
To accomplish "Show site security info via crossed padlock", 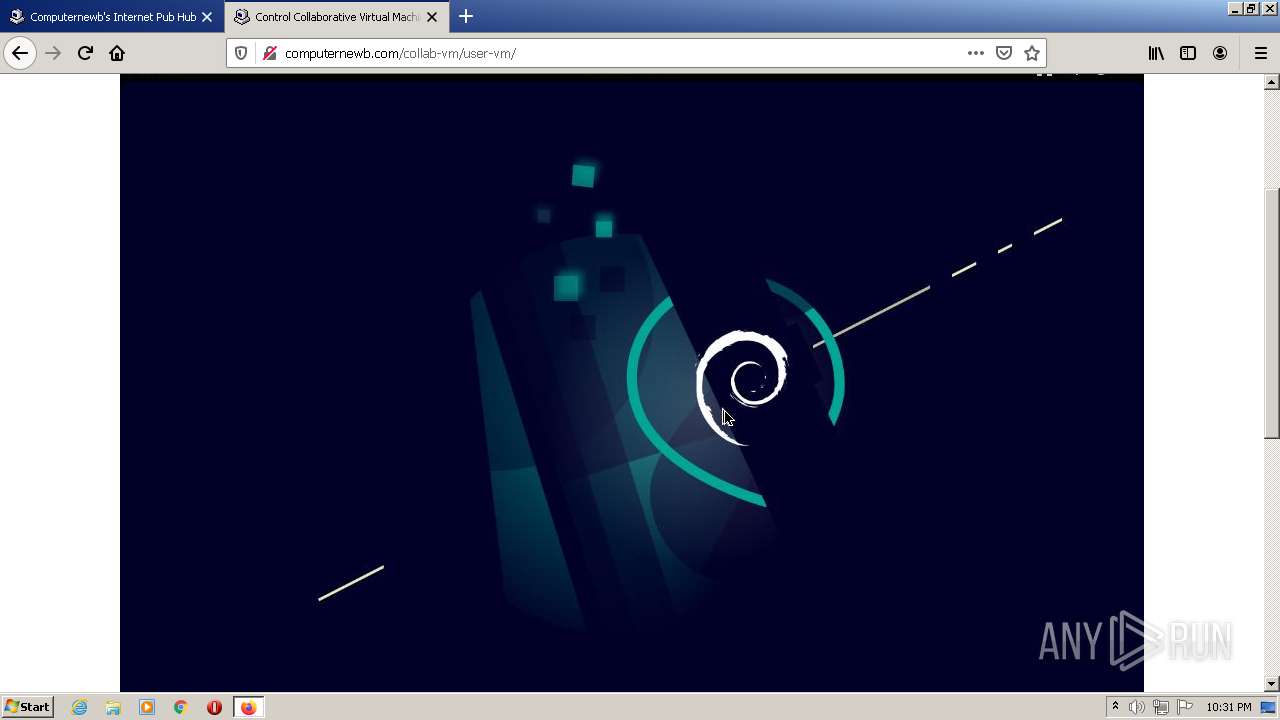I will click(269, 53).
